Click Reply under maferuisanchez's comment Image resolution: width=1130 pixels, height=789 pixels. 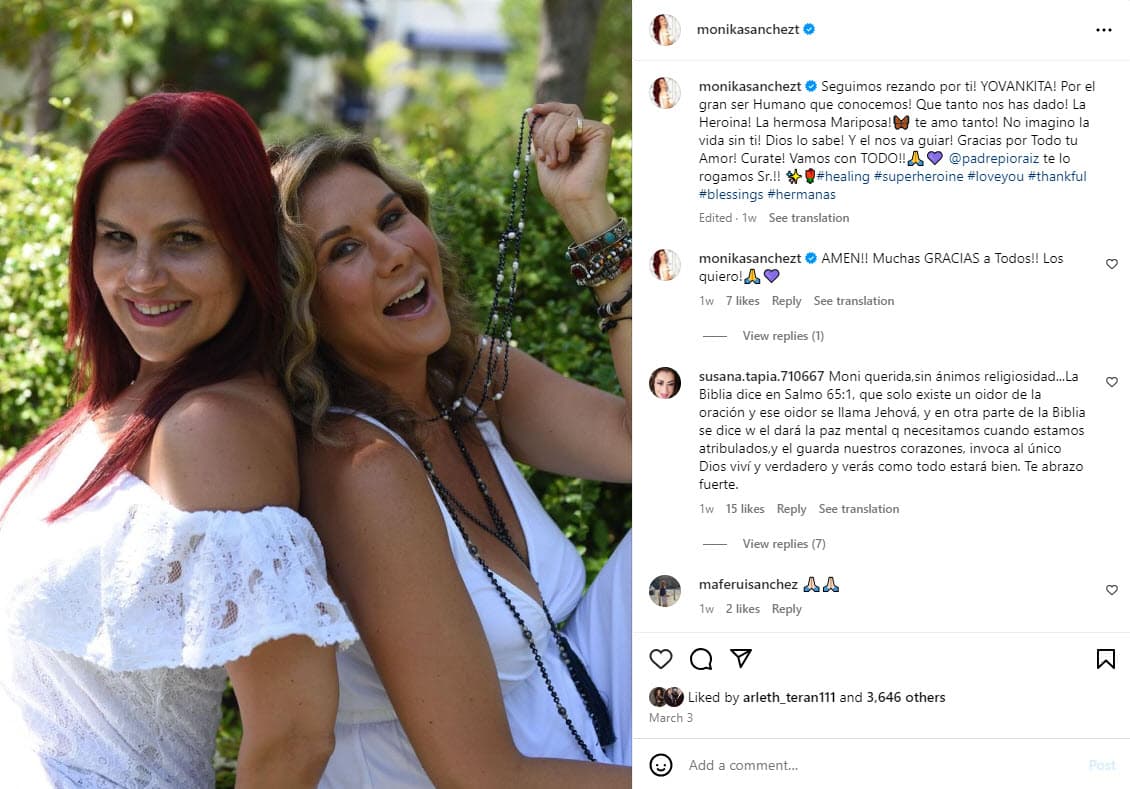point(787,608)
